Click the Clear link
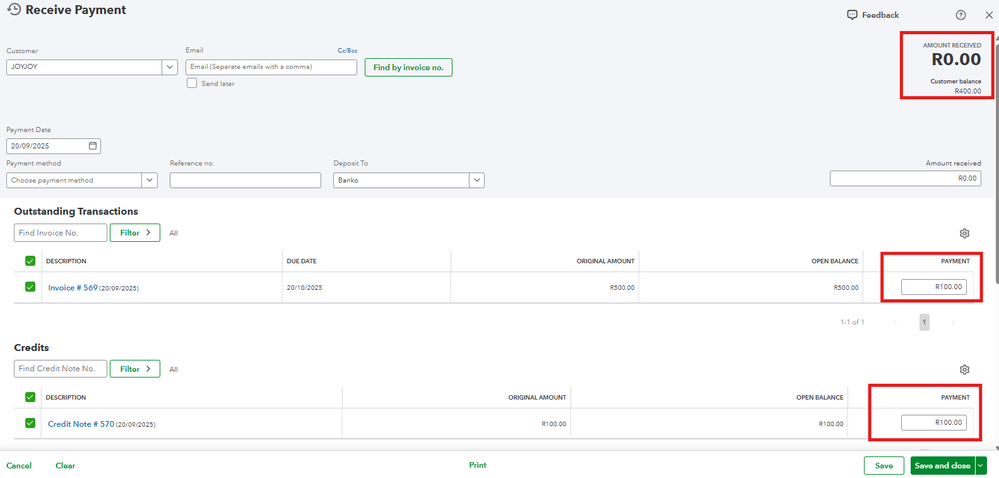 tap(65, 466)
